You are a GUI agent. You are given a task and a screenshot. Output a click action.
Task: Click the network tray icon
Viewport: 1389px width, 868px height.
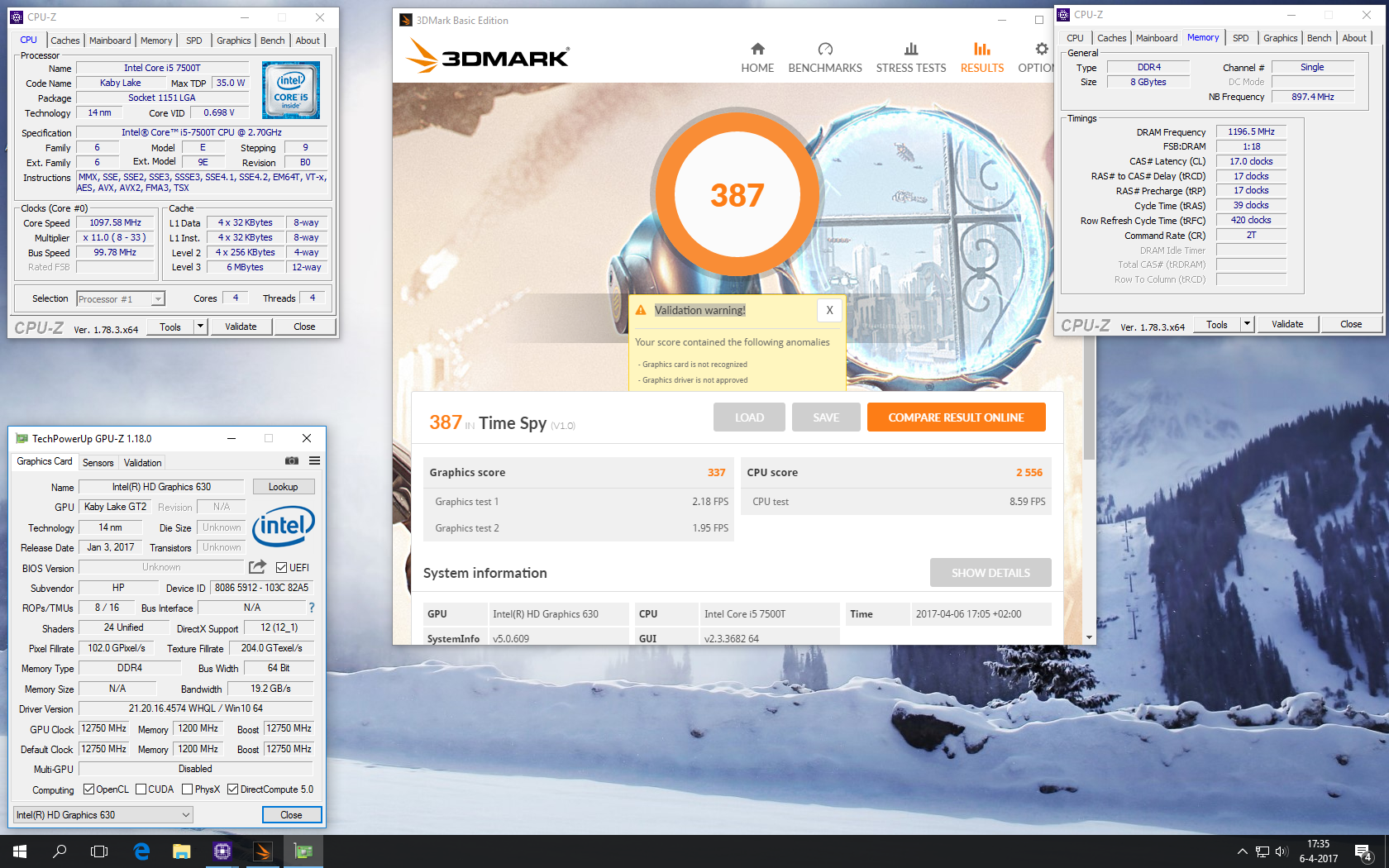point(1262,851)
